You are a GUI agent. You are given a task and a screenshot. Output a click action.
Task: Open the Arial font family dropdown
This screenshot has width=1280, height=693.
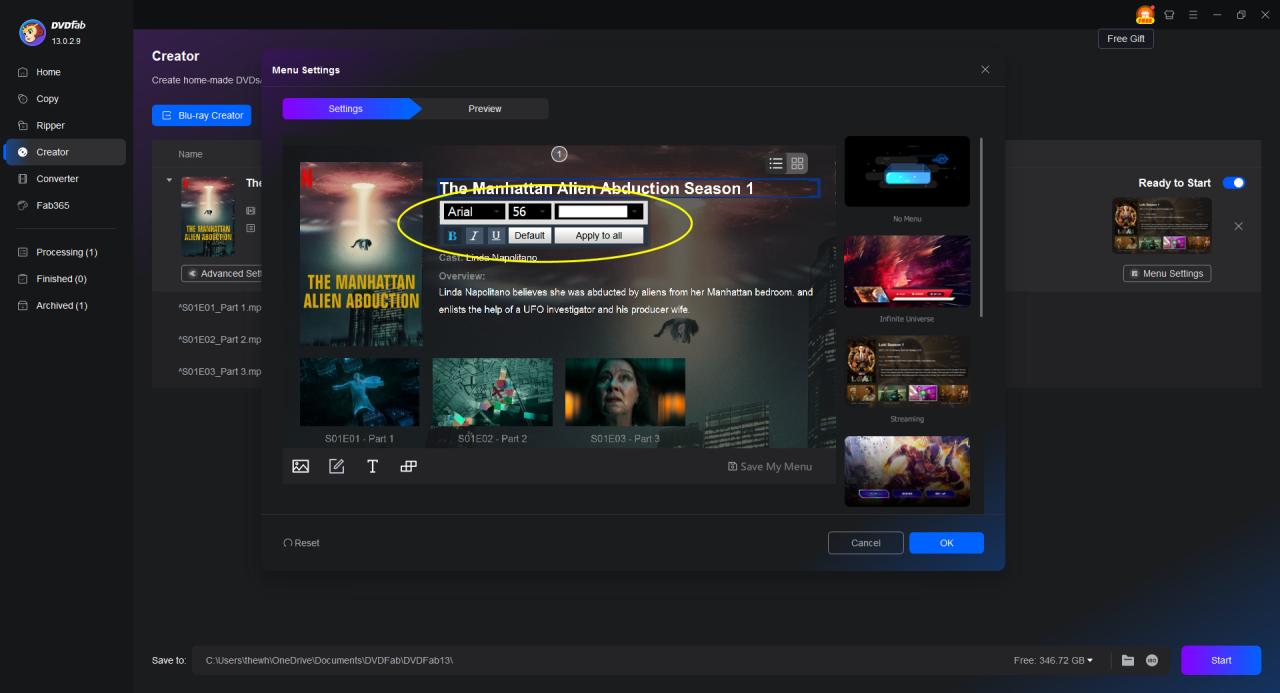[x=474, y=212]
